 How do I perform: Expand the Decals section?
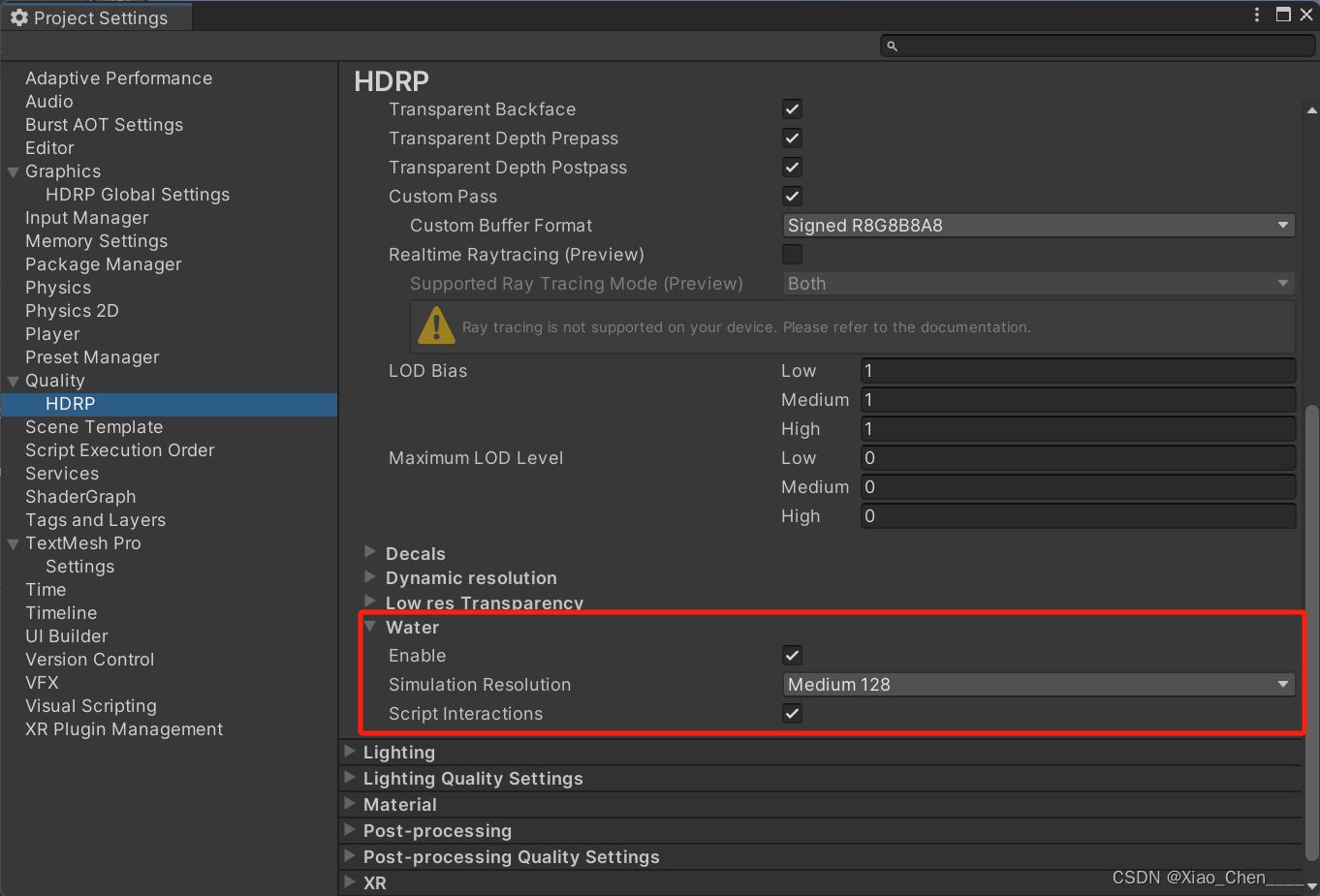tap(370, 552)
